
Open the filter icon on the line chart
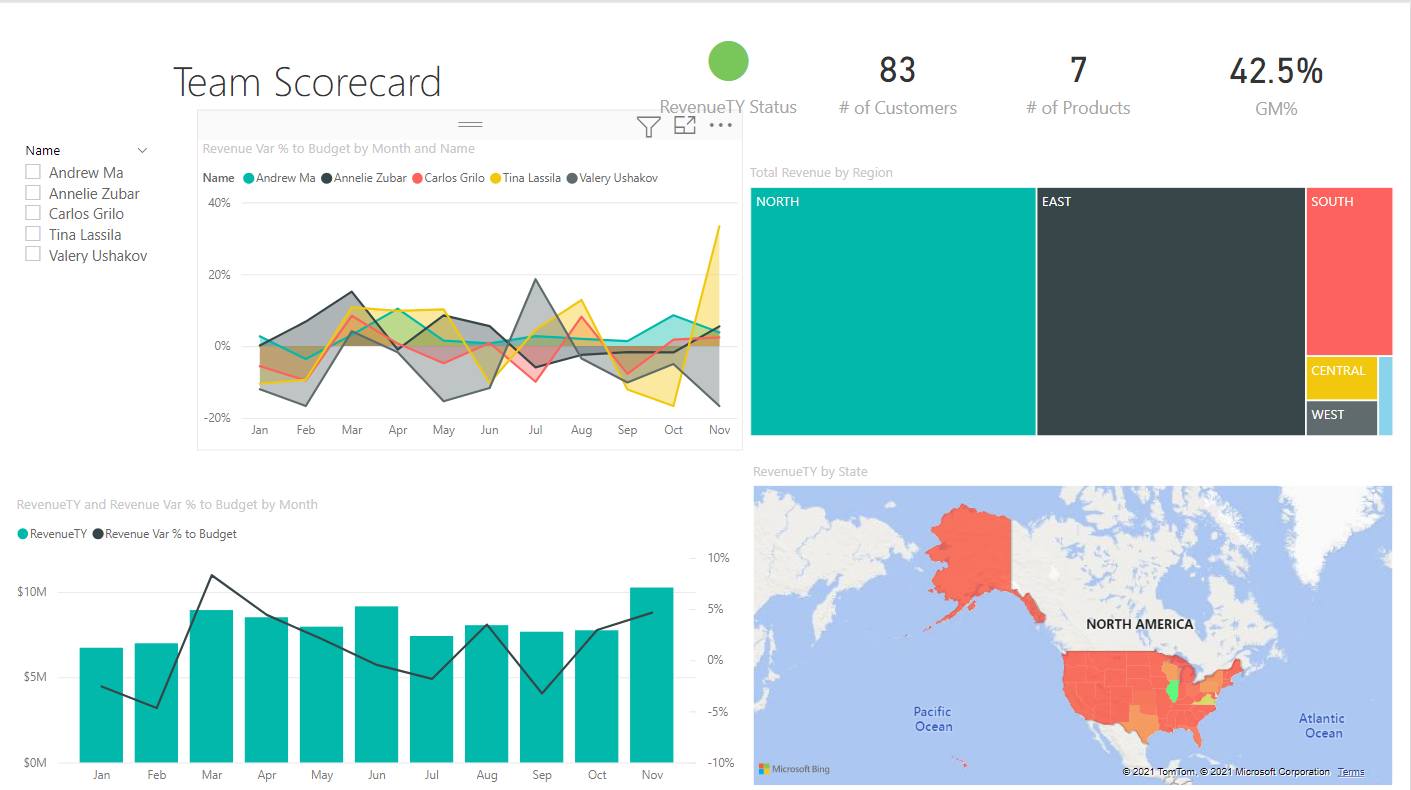click(648, 126)
